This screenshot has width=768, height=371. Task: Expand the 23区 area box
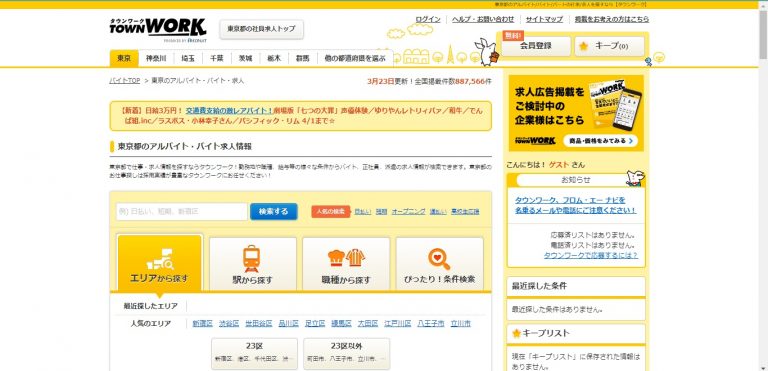click(254, 353)
